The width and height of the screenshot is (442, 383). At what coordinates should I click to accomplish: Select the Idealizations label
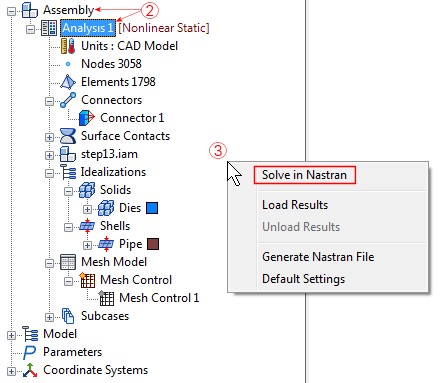coord(113,172)
